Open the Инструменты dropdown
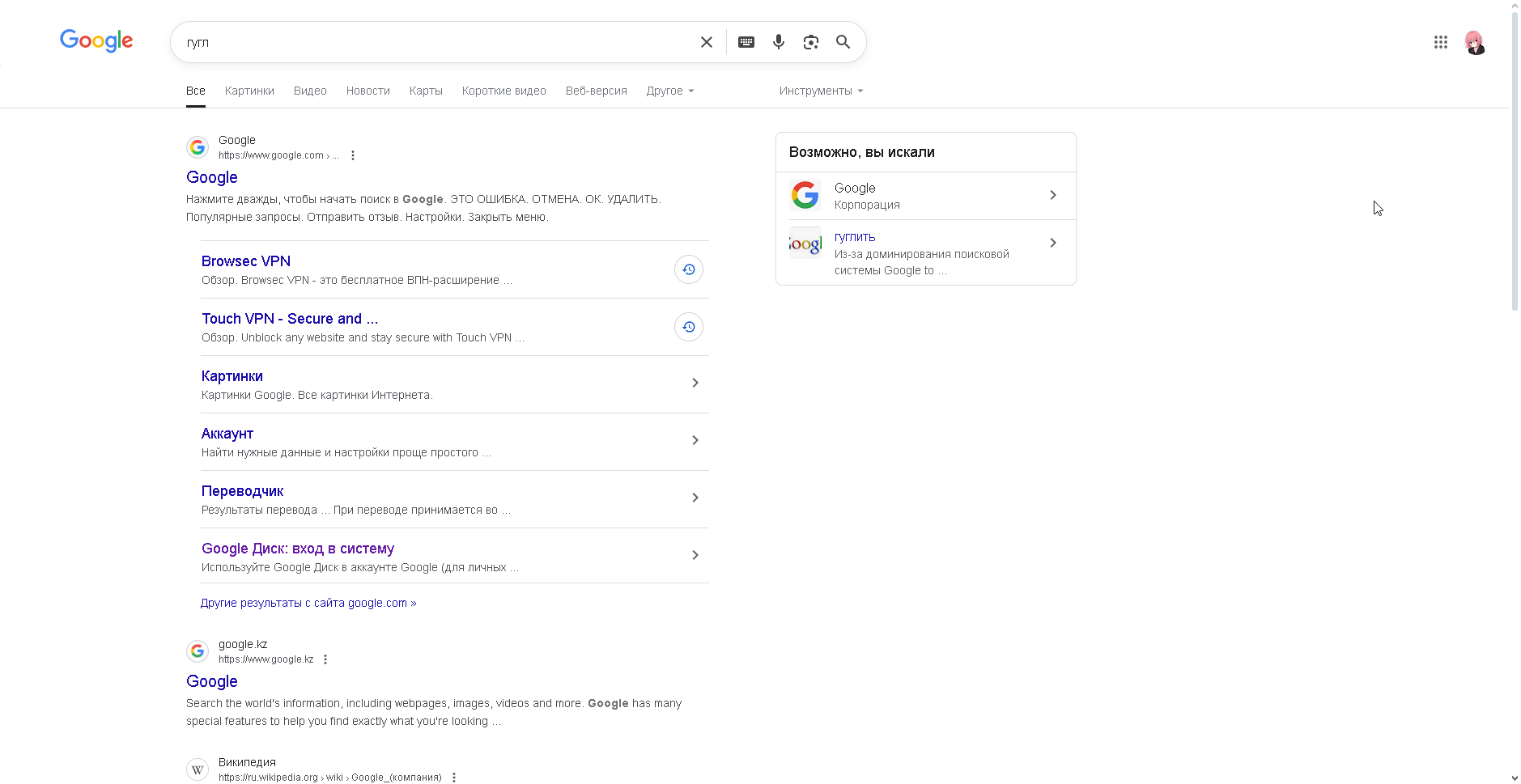The height and width of the screenshot is (784, 1521). pos(821,91)
